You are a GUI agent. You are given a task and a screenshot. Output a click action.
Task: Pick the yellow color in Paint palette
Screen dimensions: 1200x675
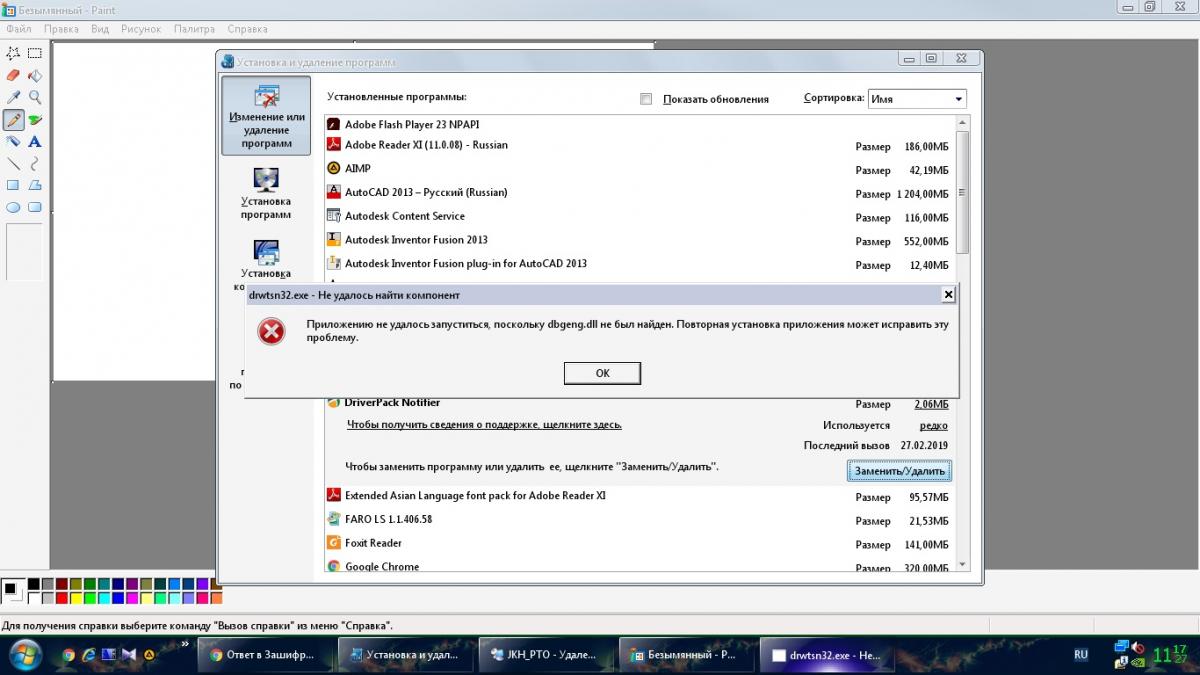coord(76,598)
